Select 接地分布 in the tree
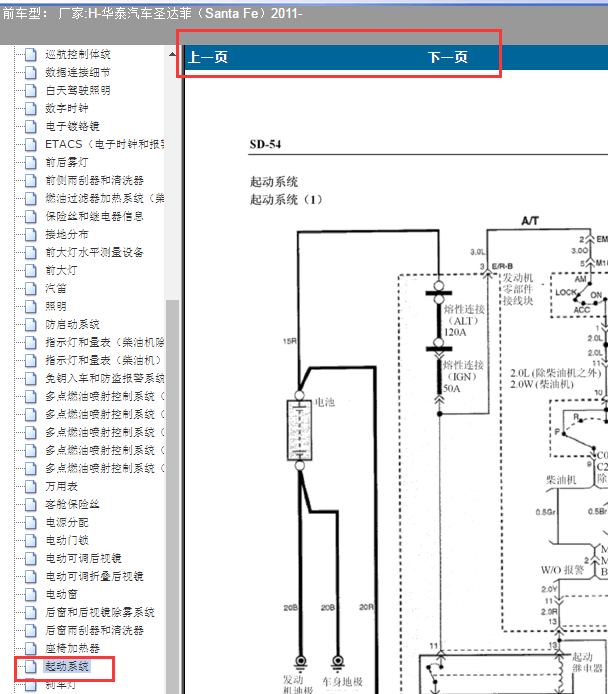This screenshot has width=608, height=694. point(67,235)
